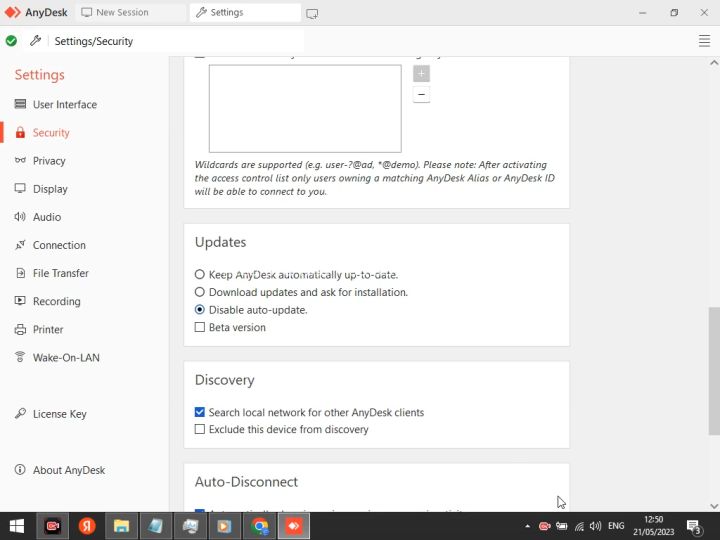Open Google Chrome from taskbar

[x=259, y=526]
